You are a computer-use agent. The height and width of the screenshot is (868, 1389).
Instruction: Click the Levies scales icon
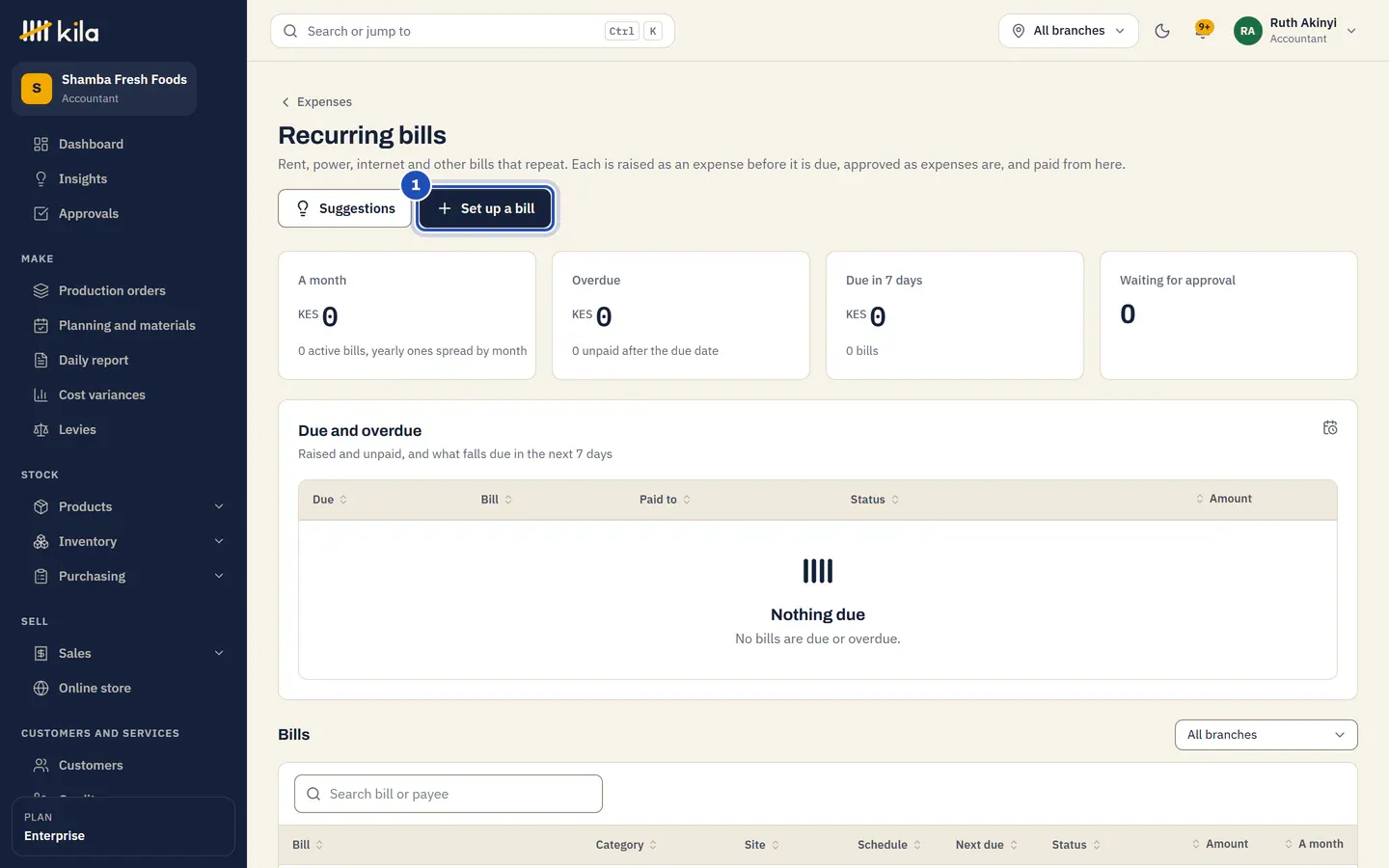pos(41,430)
